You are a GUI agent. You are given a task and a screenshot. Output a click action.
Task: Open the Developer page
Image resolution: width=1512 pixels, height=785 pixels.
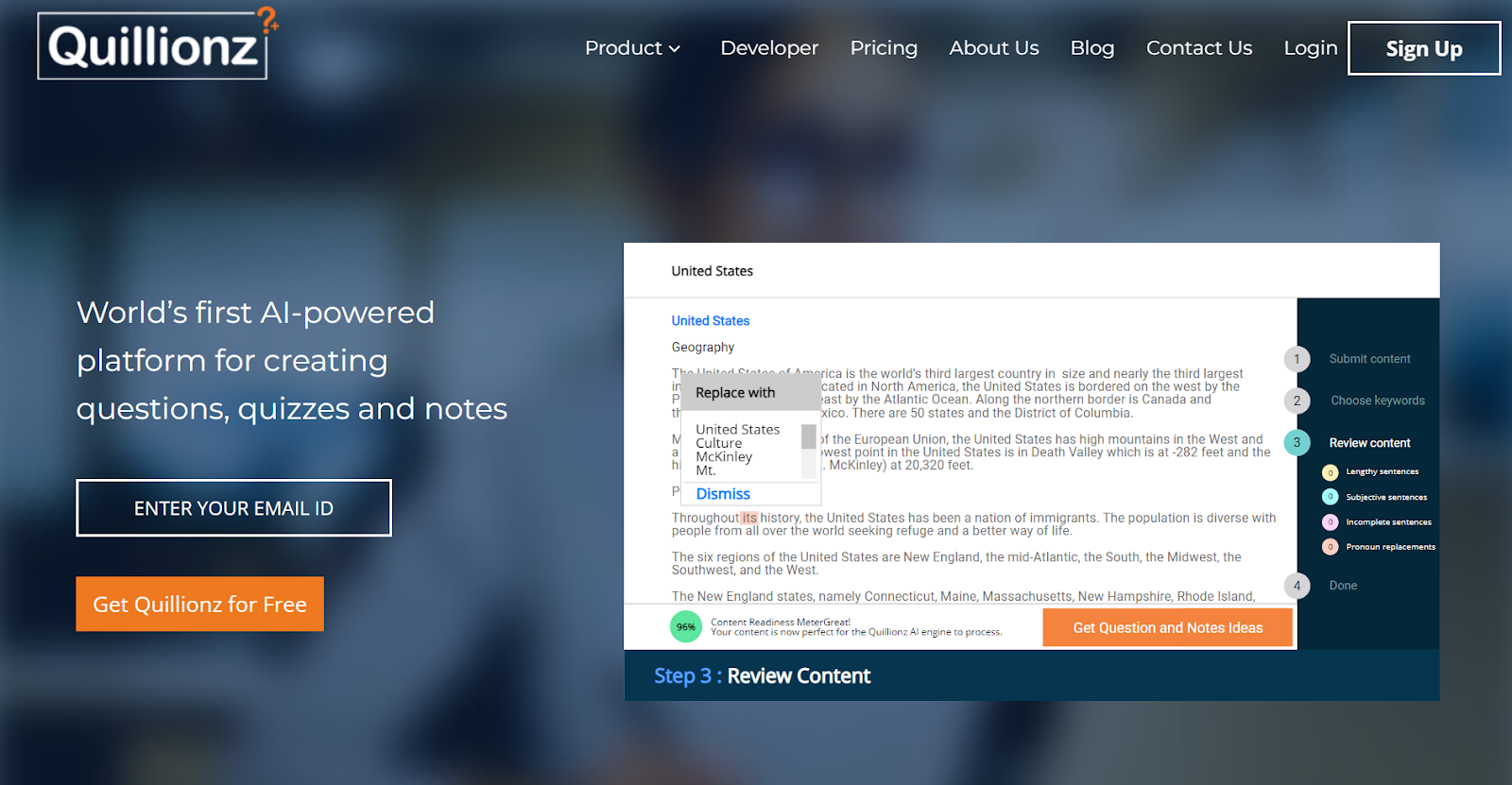pyautogui.click(x=769, y=48)
